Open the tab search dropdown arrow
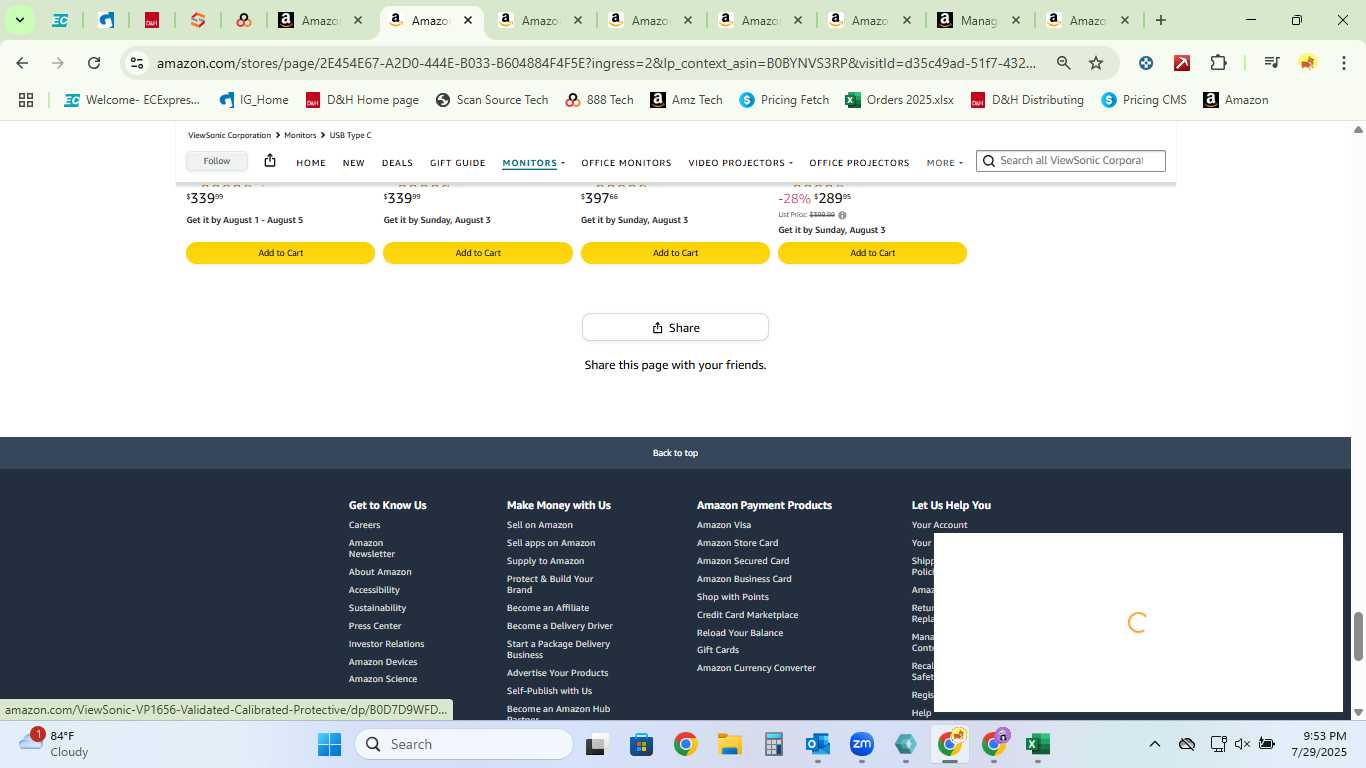 click(19, 20)
